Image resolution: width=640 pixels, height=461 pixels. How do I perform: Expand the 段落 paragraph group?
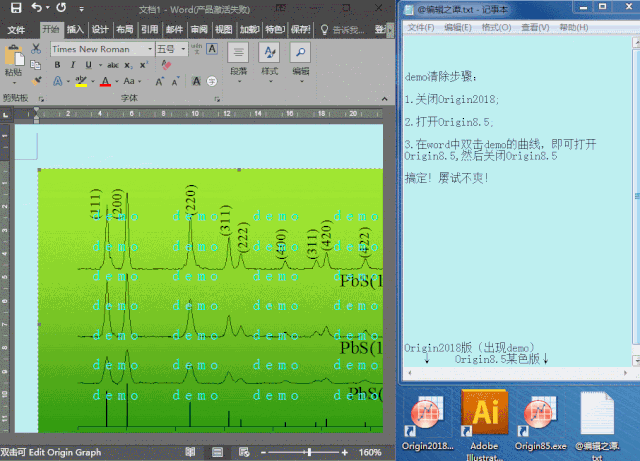point(238,62)
